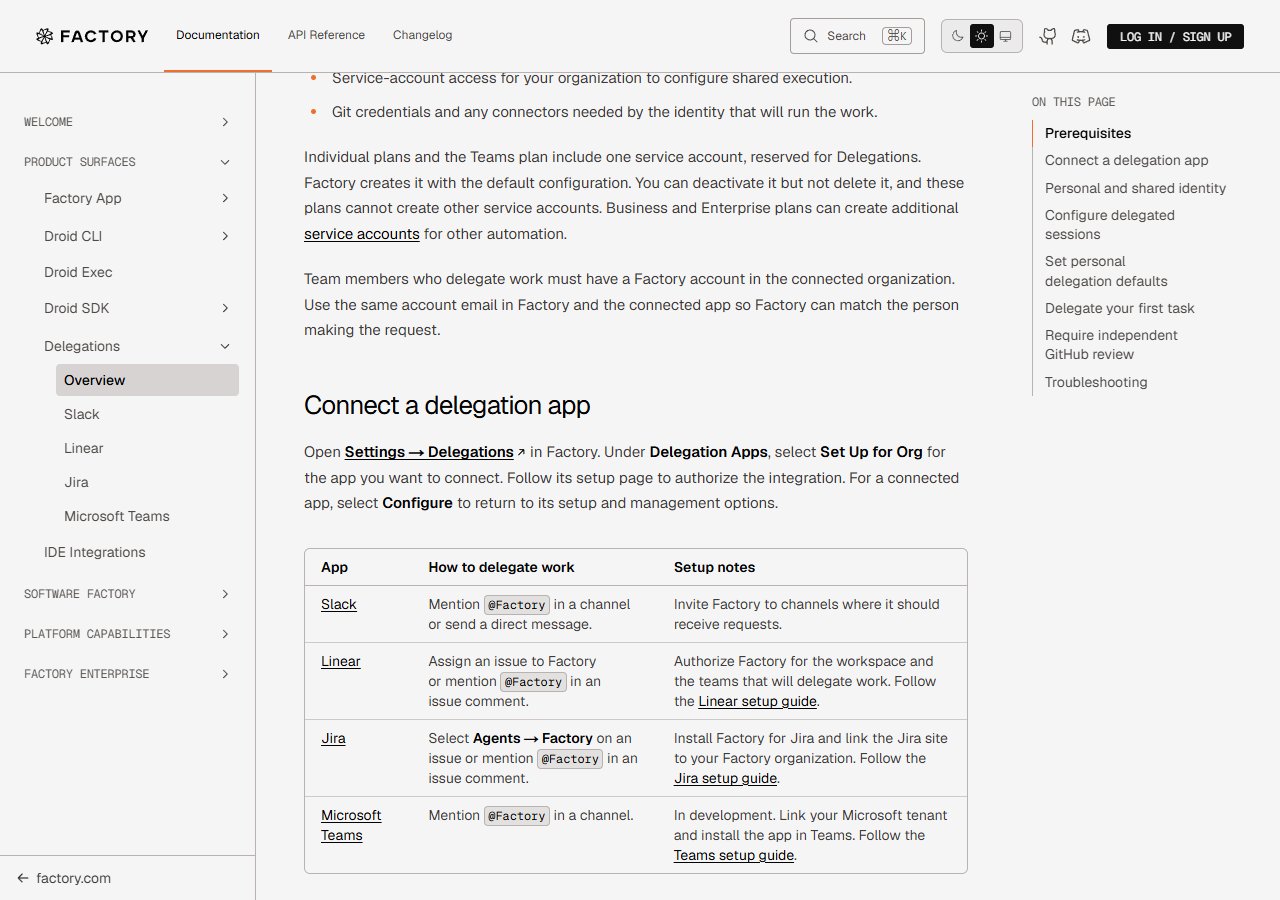The height and width of the screenshot is (900, 1280).
Task: Open the Teams setup guide link
Action: point(734,855)
